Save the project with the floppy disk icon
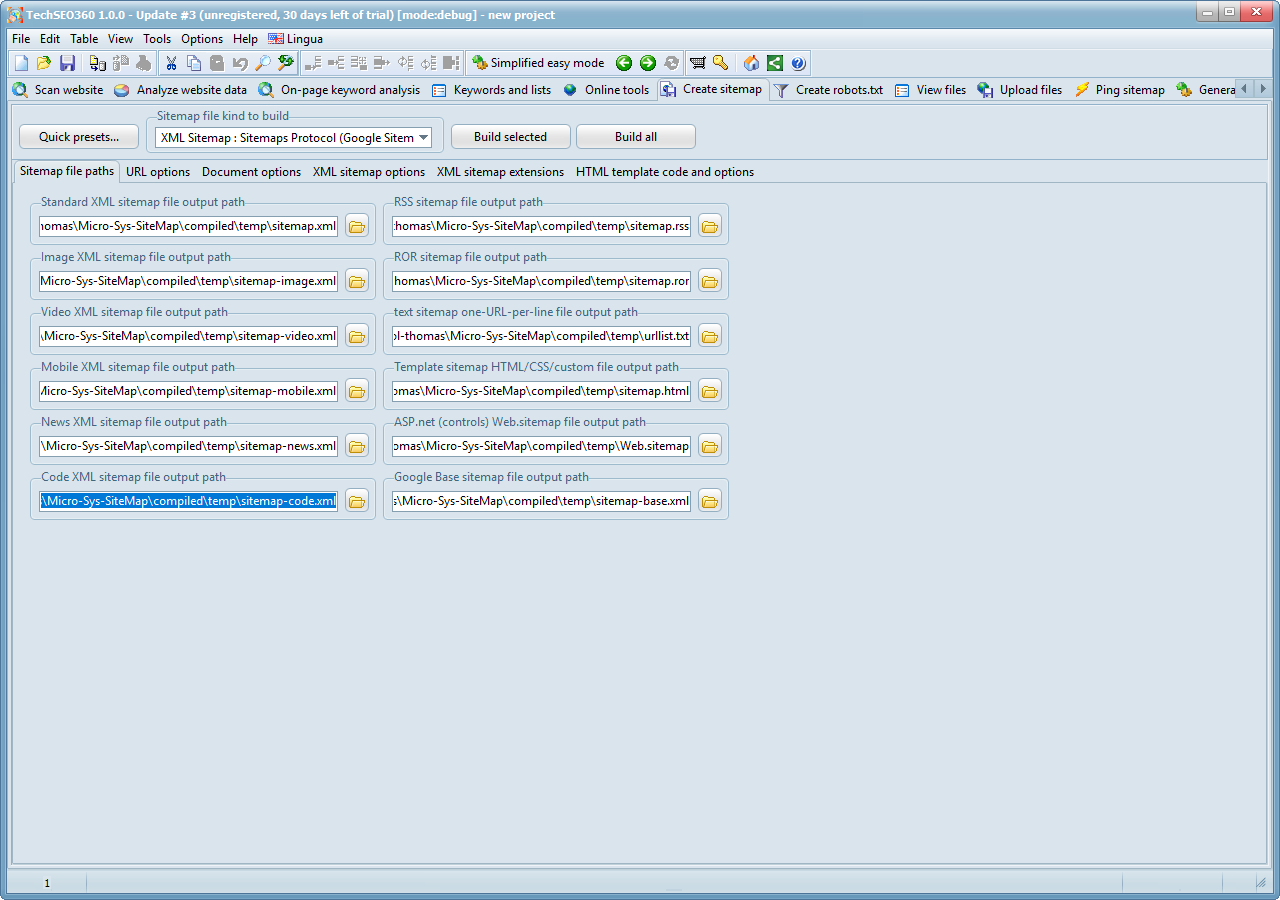This screenshot has height=900, width=1280. pyautogui.click(x=67, y=63)
